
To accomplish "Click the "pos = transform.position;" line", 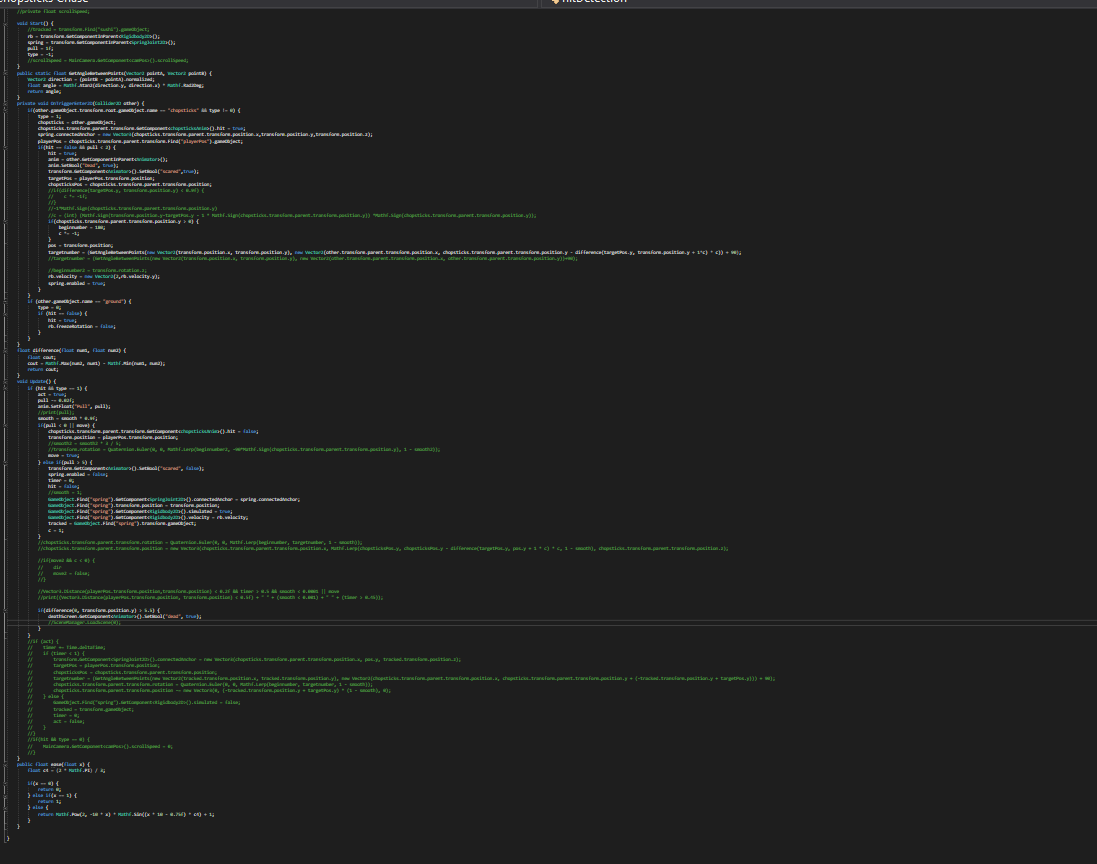I will [x=80, y=246].
